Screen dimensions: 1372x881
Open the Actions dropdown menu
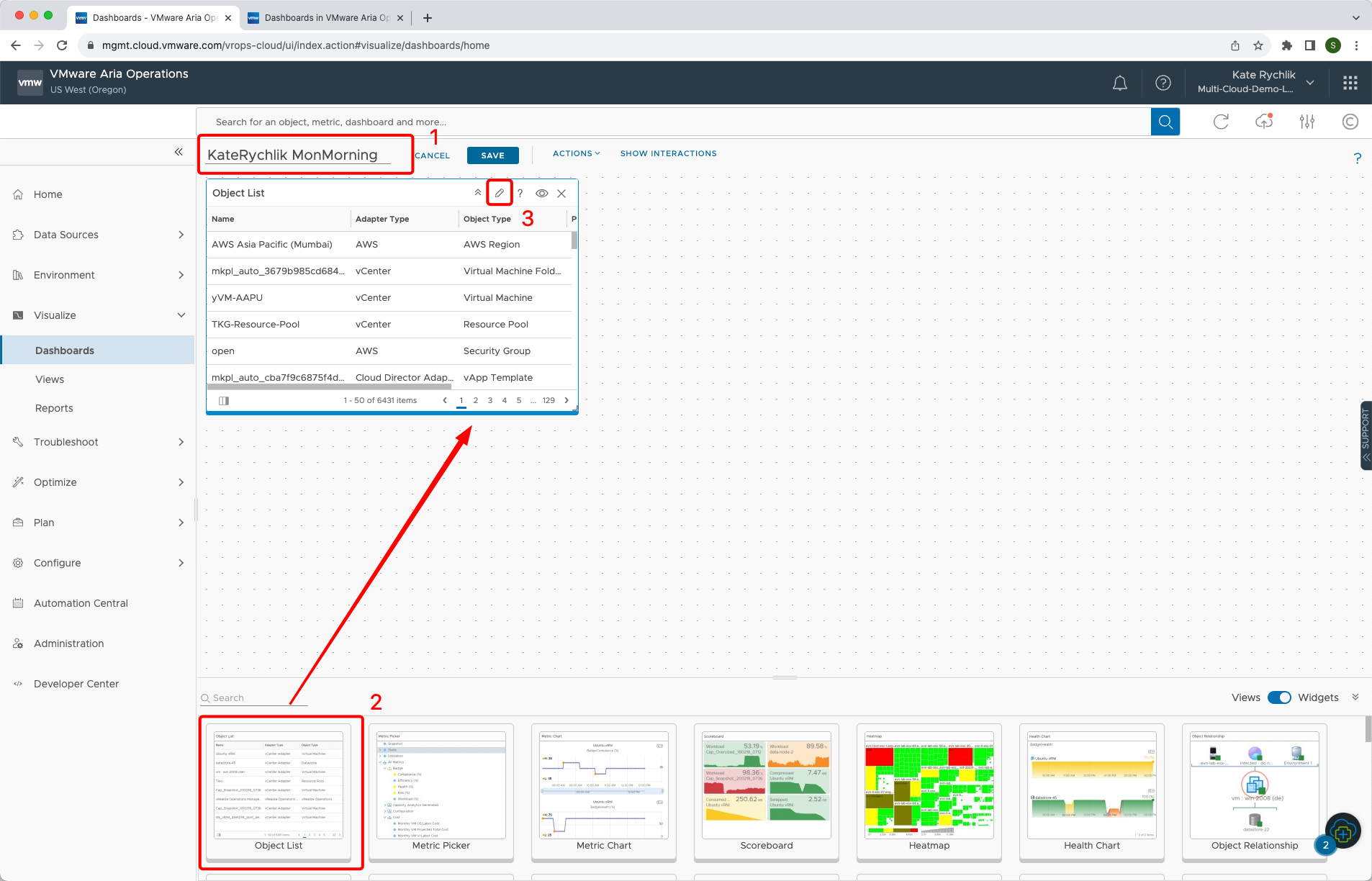[575, 153]
